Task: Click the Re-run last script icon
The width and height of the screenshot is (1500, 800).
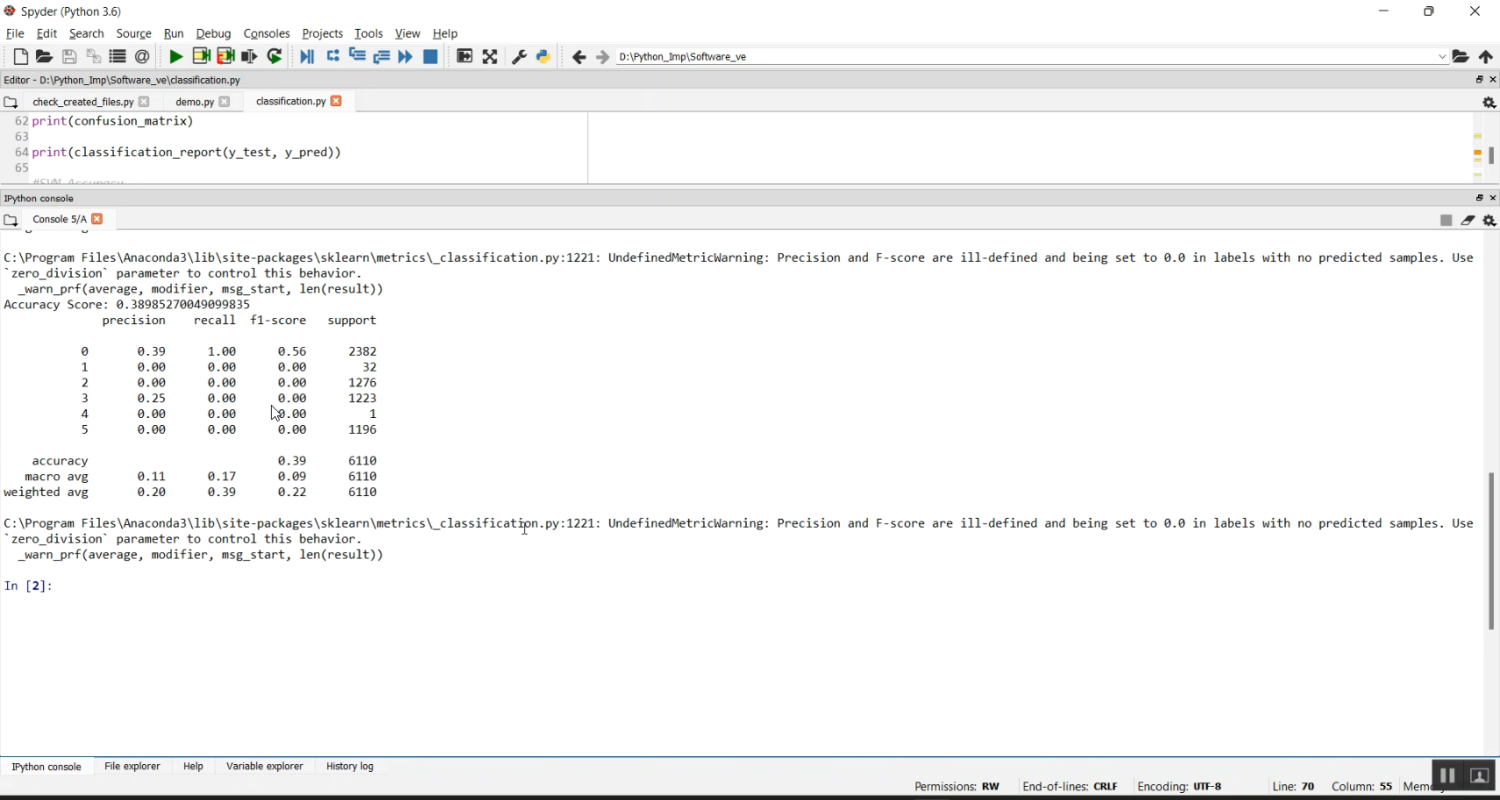Action: click(275, 57)
